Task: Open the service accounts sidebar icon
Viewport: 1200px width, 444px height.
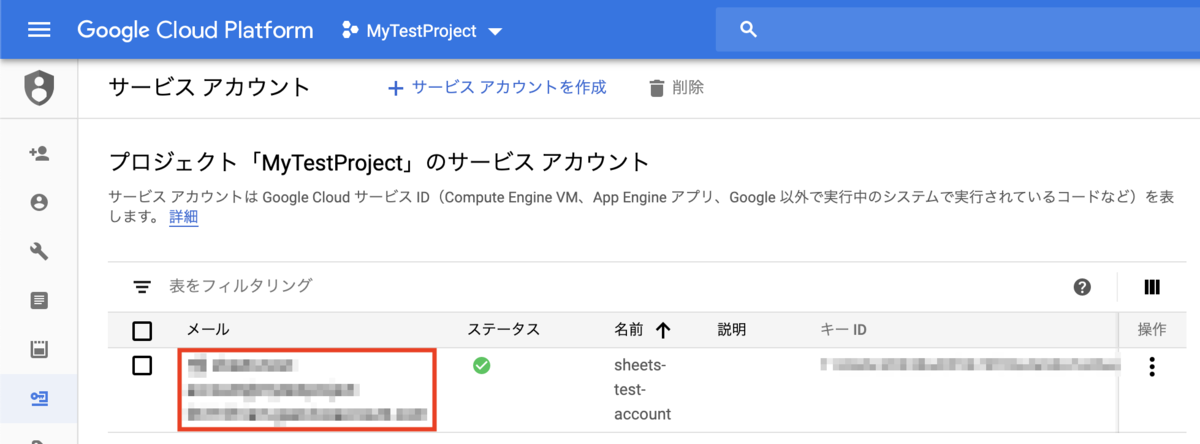Action: (39, 399)
